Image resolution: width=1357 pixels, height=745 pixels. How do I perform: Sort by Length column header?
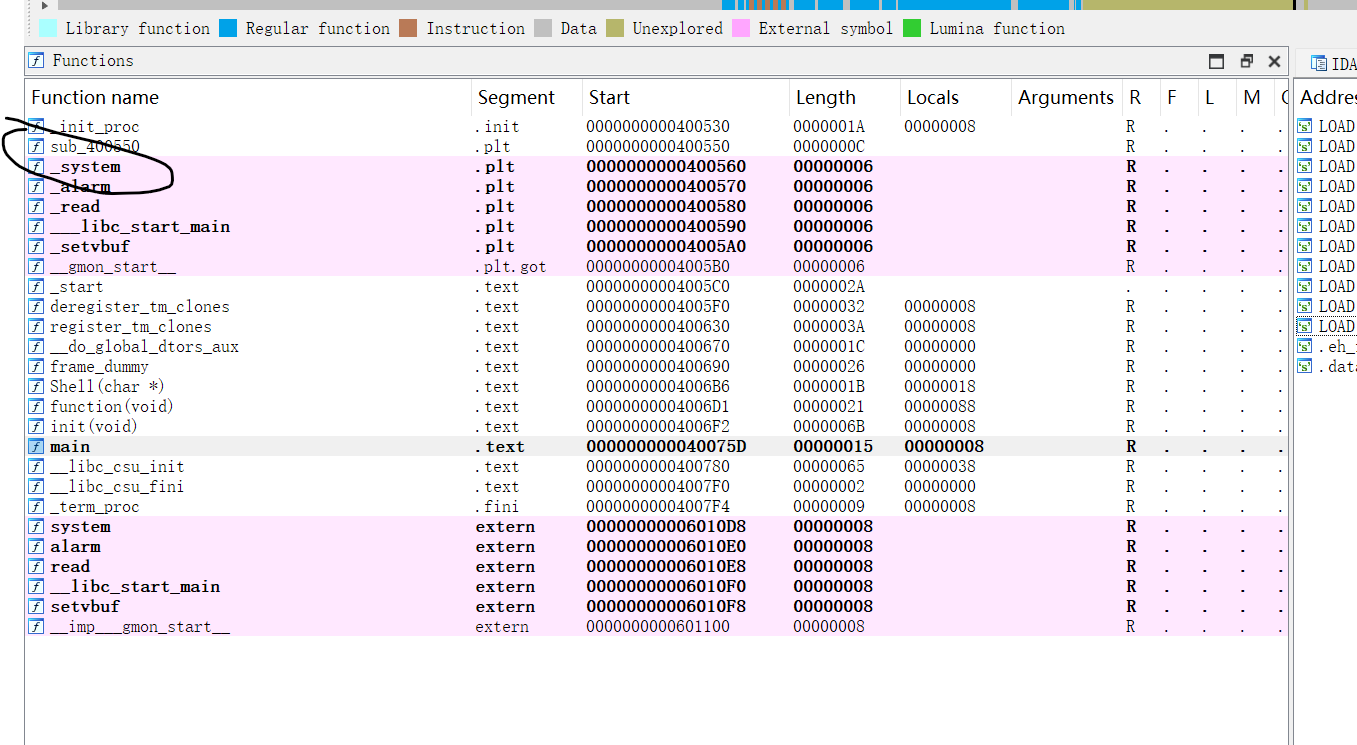click(825, 98)
